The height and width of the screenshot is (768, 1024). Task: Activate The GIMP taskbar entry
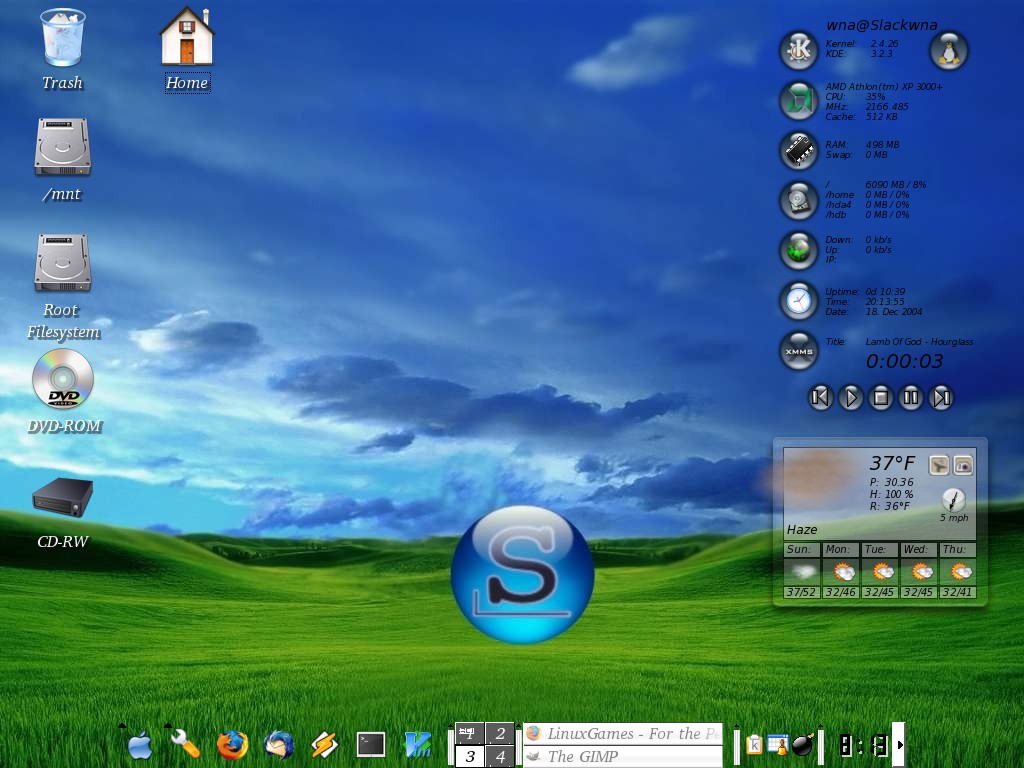[x=623, y=756]
